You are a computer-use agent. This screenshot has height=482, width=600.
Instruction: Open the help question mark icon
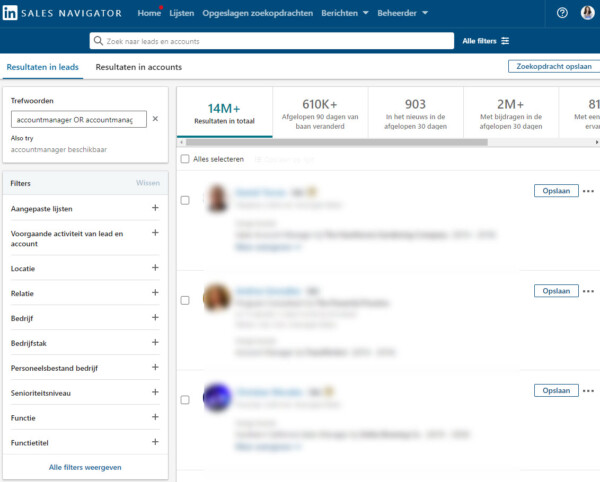tap(561, 13)
